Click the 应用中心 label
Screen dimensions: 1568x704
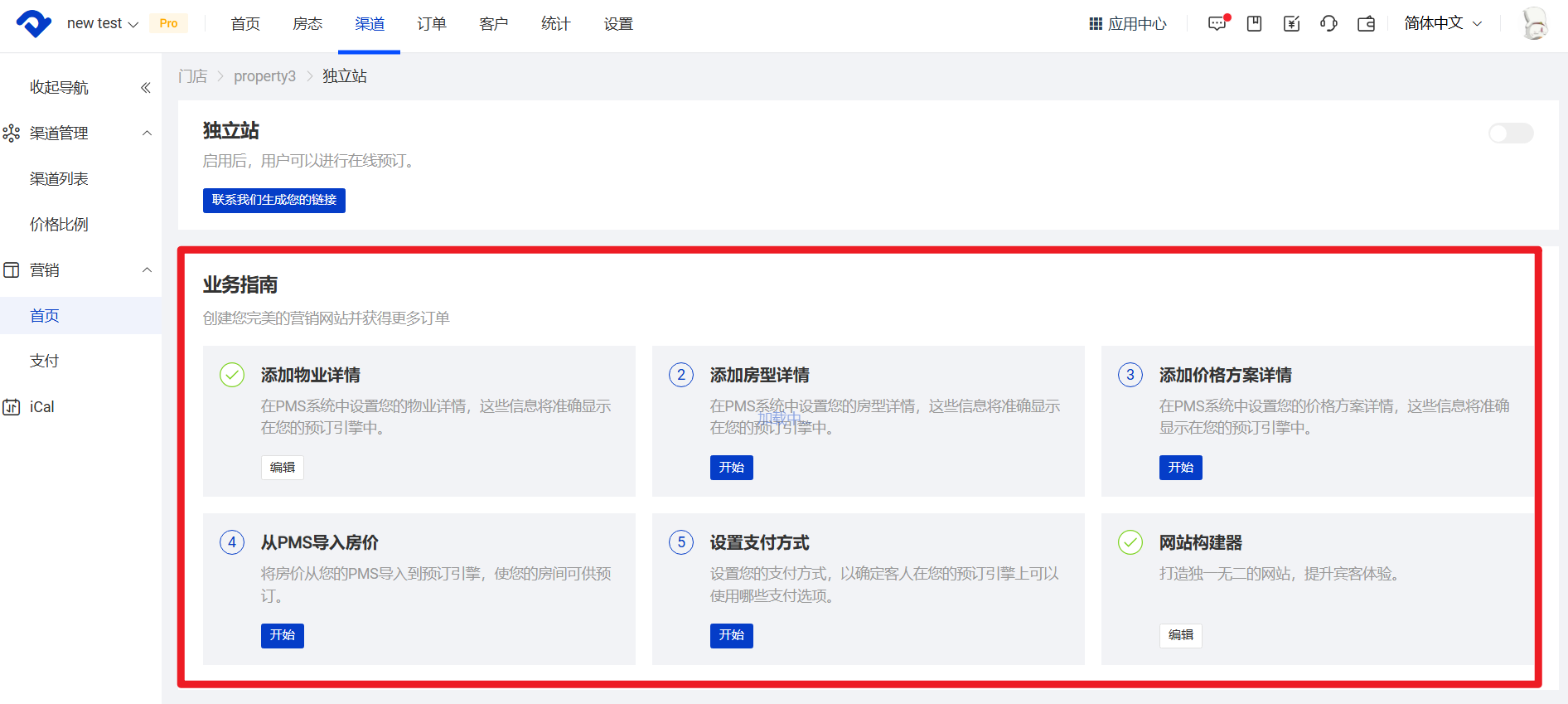1138,24
